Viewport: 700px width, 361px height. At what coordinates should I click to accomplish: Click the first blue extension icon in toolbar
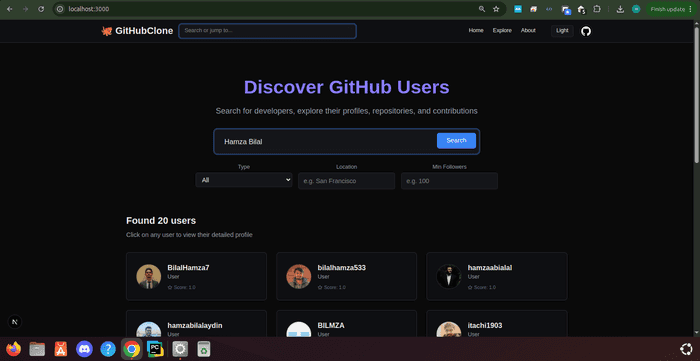pos(518,9)
